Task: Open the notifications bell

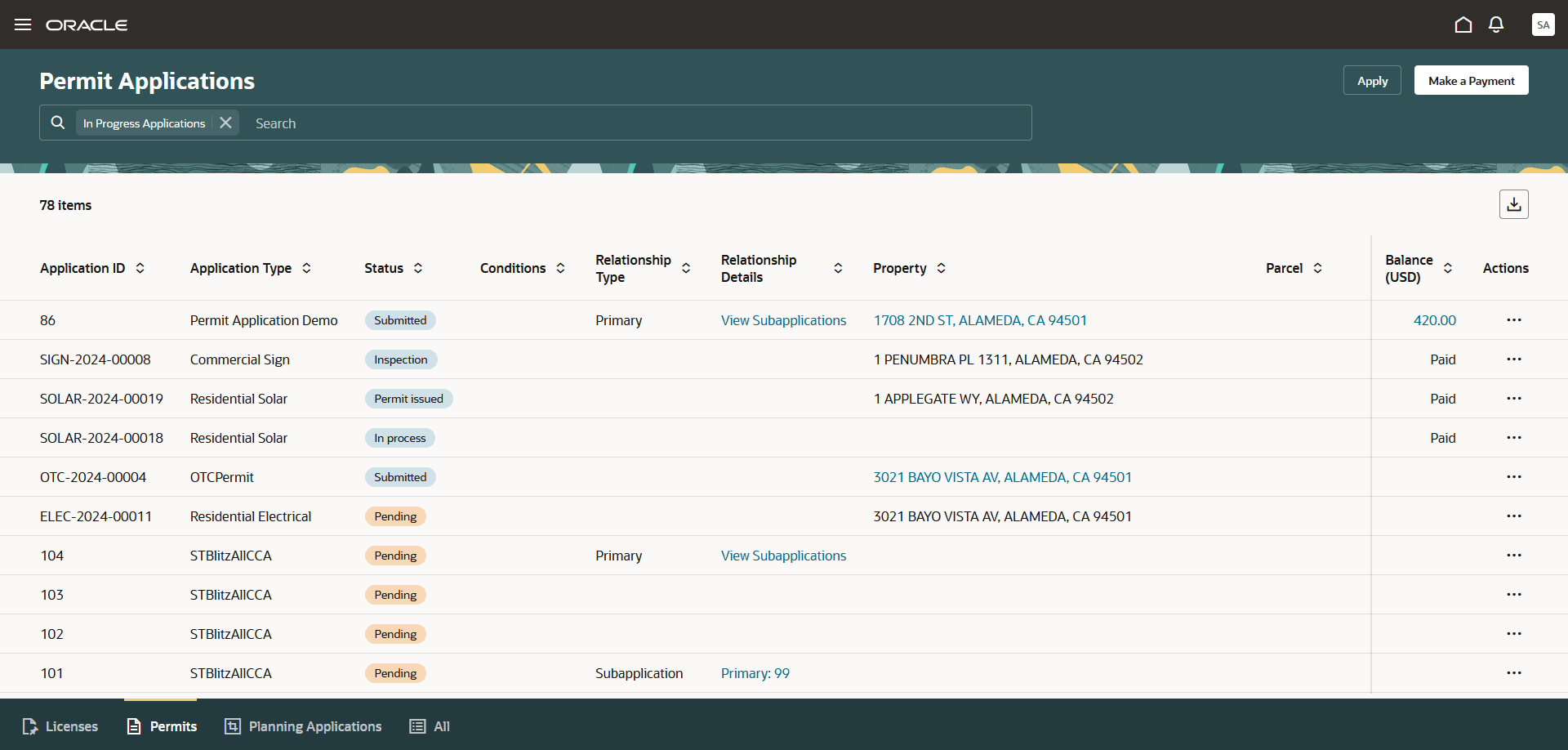Action: tap(1496, 25)
